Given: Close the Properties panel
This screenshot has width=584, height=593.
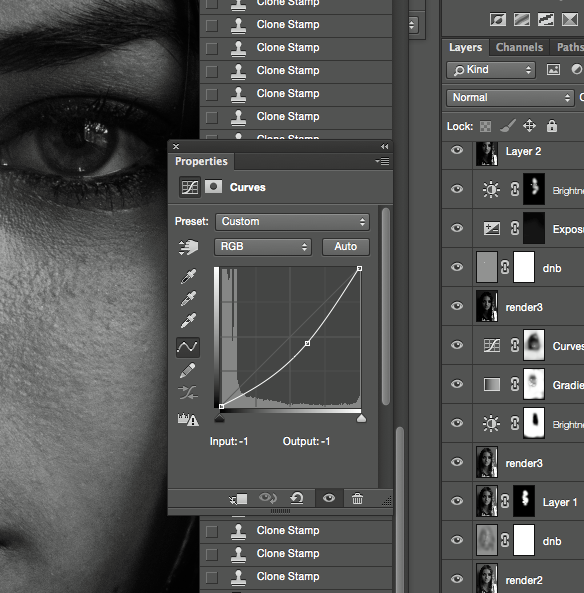Looking at the screenshot, I should 176,146.
